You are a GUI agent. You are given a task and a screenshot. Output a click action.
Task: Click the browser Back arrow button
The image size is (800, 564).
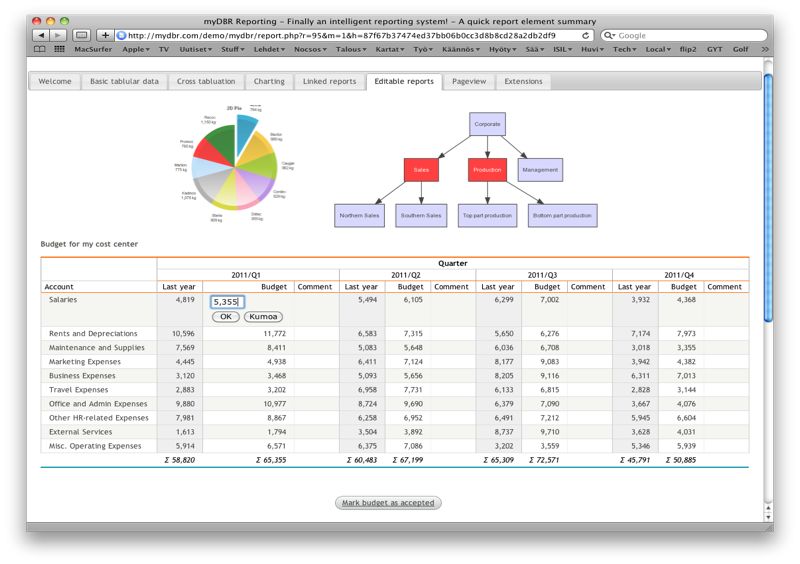coord(41,35)
